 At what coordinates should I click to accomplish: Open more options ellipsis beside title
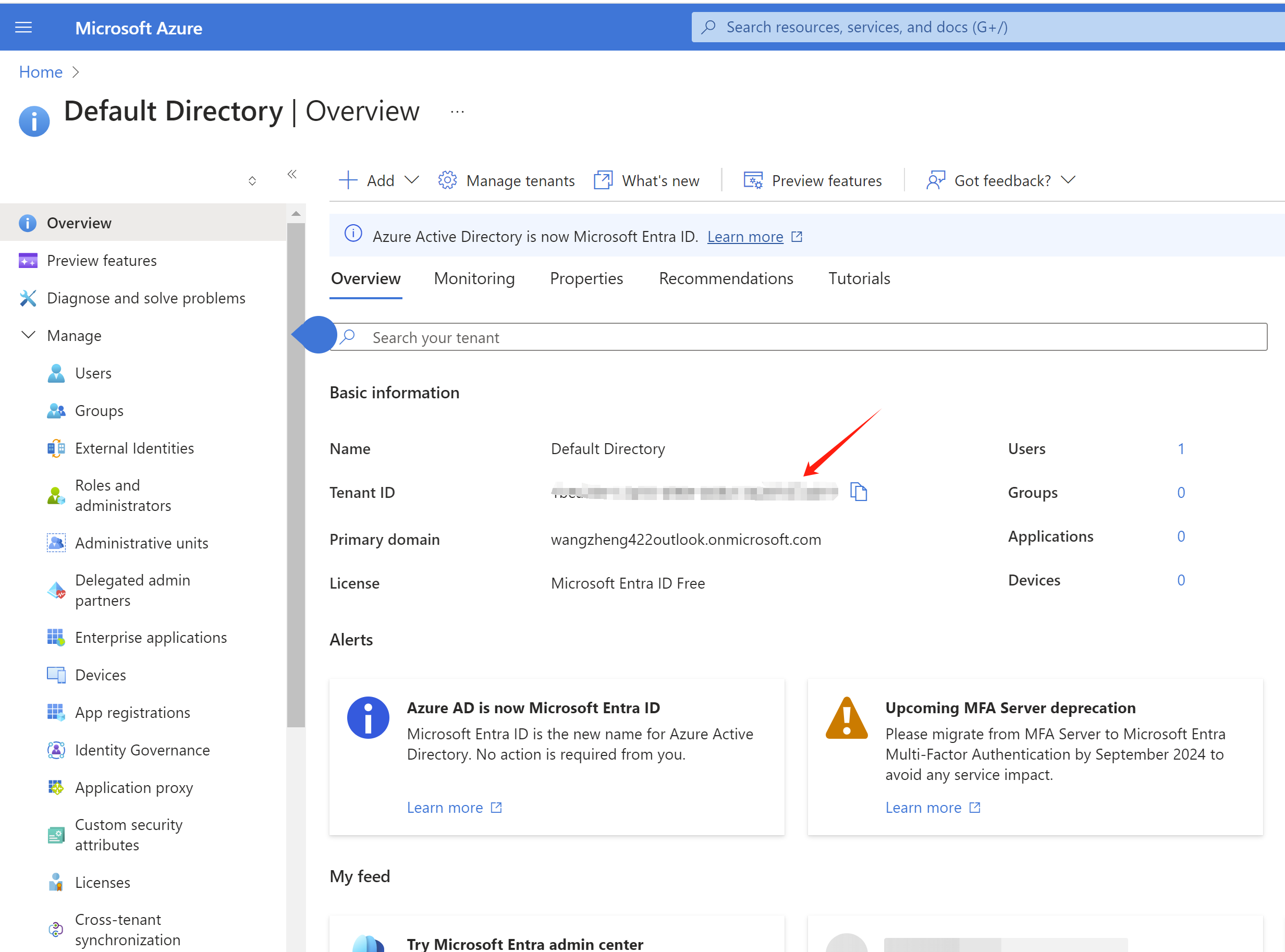point(457,112)
